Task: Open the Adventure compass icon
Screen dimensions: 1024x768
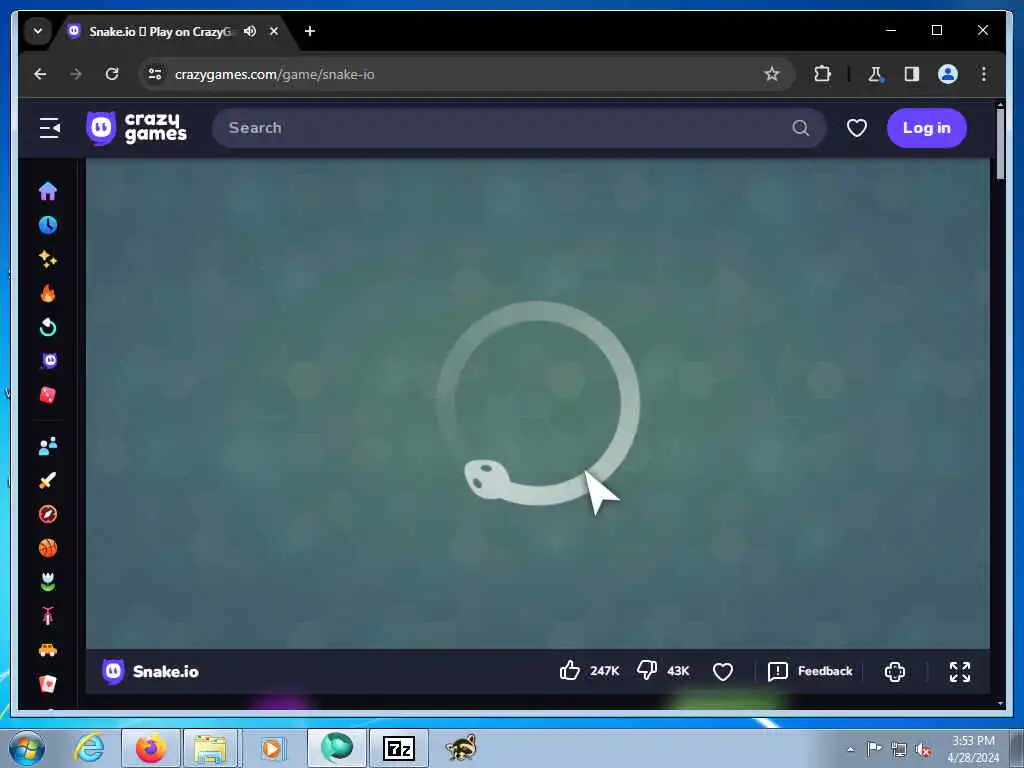Action: (48, 515)
